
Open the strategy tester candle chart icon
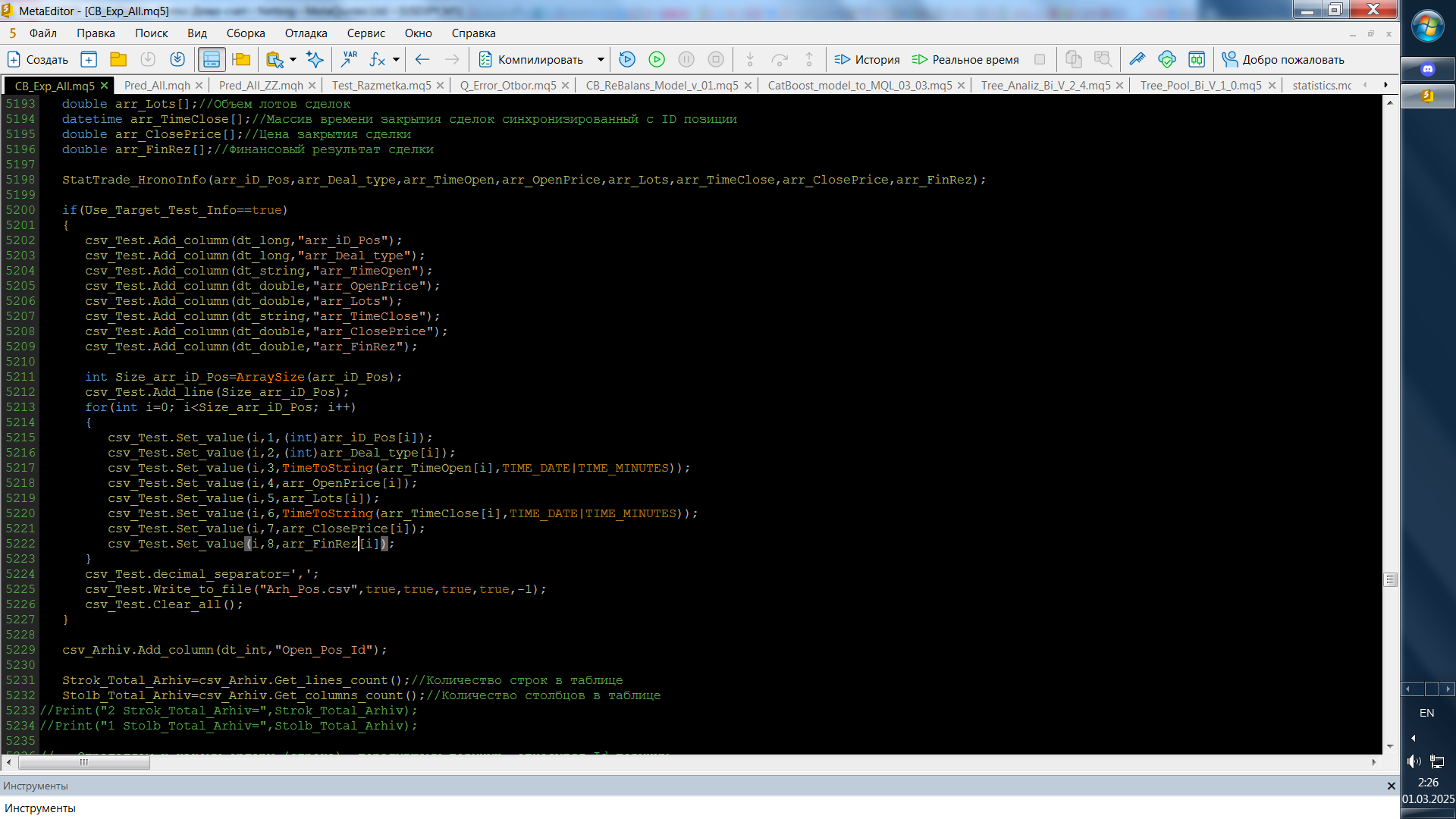click(1197, 59)
